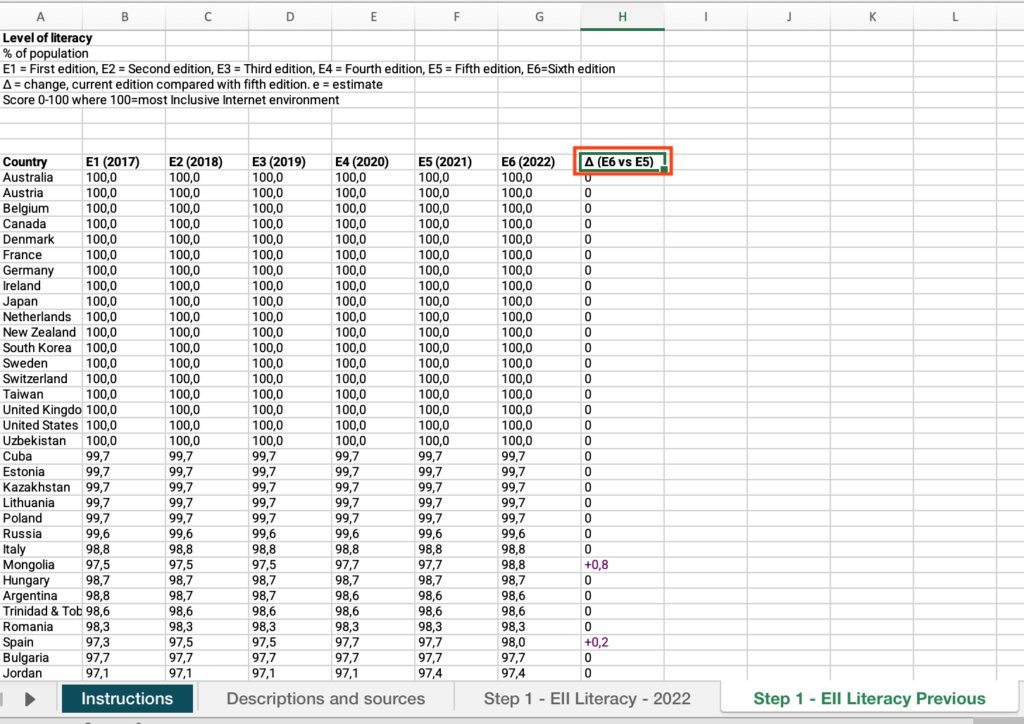1024x724 pixels.
Task: Select column A header
Action: point(40,17)
